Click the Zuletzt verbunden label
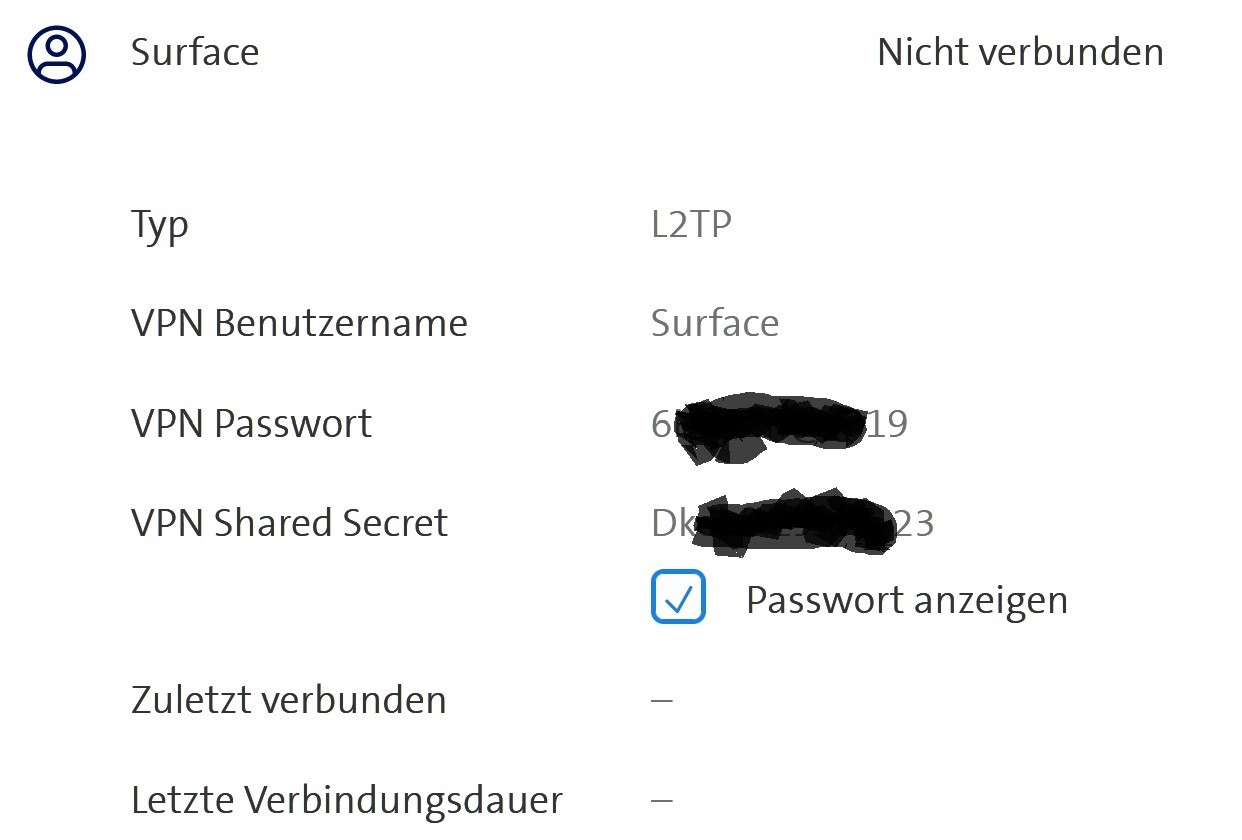 (x=288, y=700)
